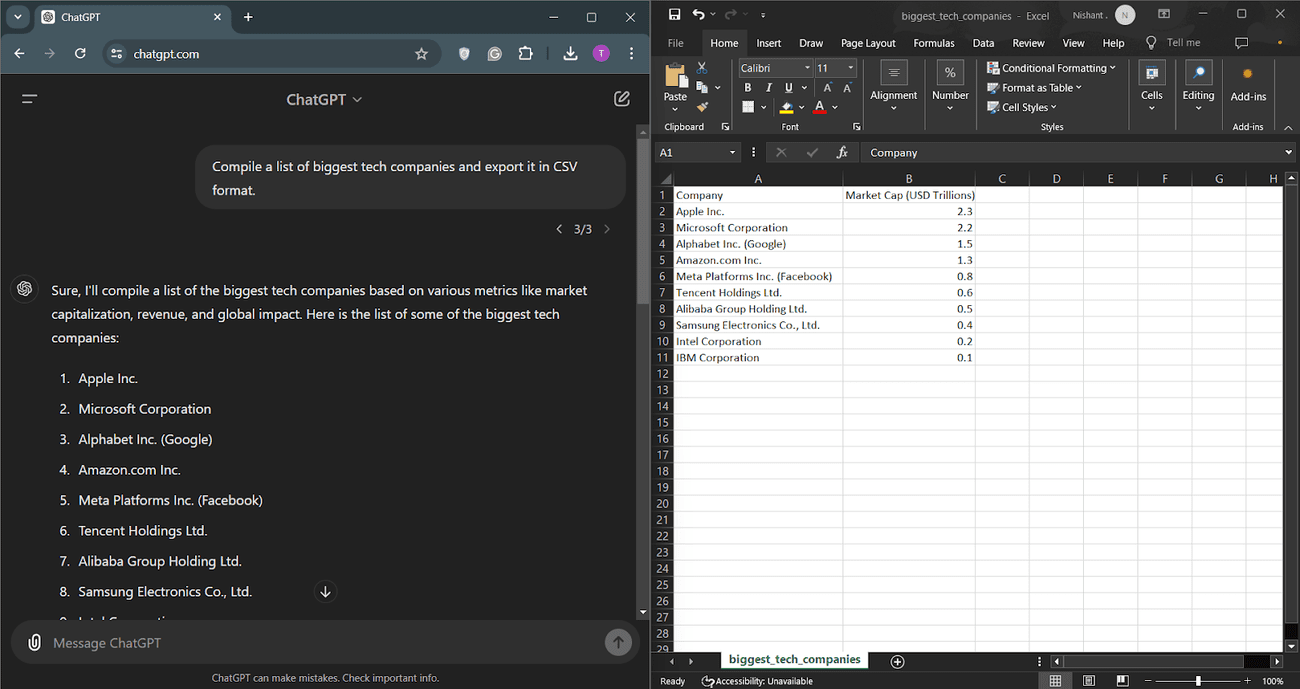The width and height of the screenshot is (1300, 689).
Task: Open the font name Calibri dropdown
Action: tap(806, 68)
